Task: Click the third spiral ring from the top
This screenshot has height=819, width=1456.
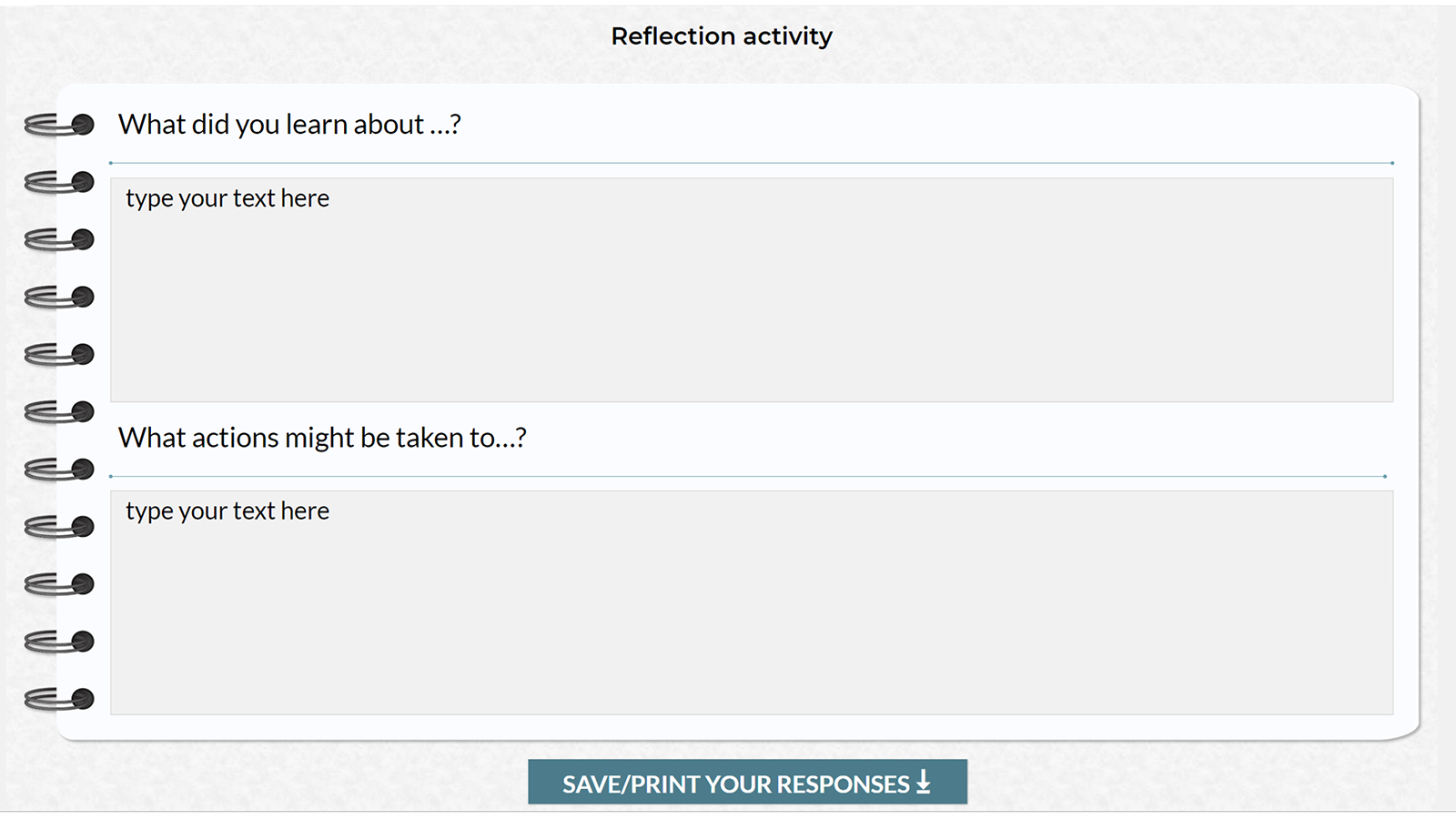Action: 59,239
